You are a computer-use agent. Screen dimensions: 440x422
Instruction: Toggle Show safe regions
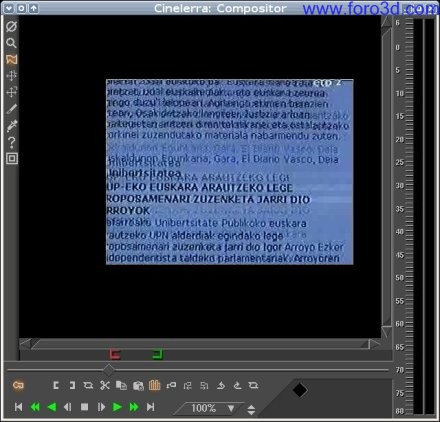tap(12, 159)
